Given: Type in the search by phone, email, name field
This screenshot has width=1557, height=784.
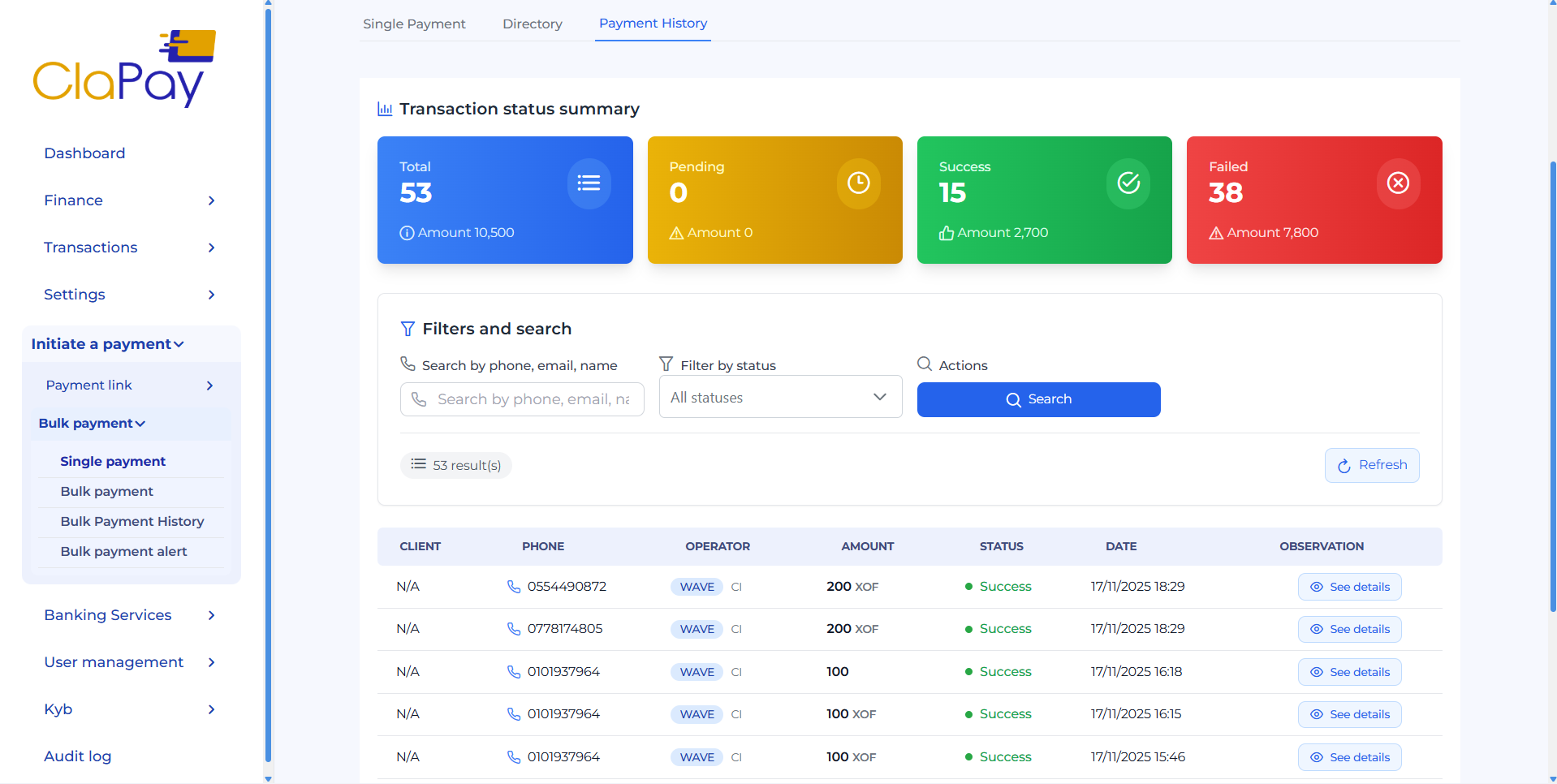Looking at the screenshot, I should (522, 399).
